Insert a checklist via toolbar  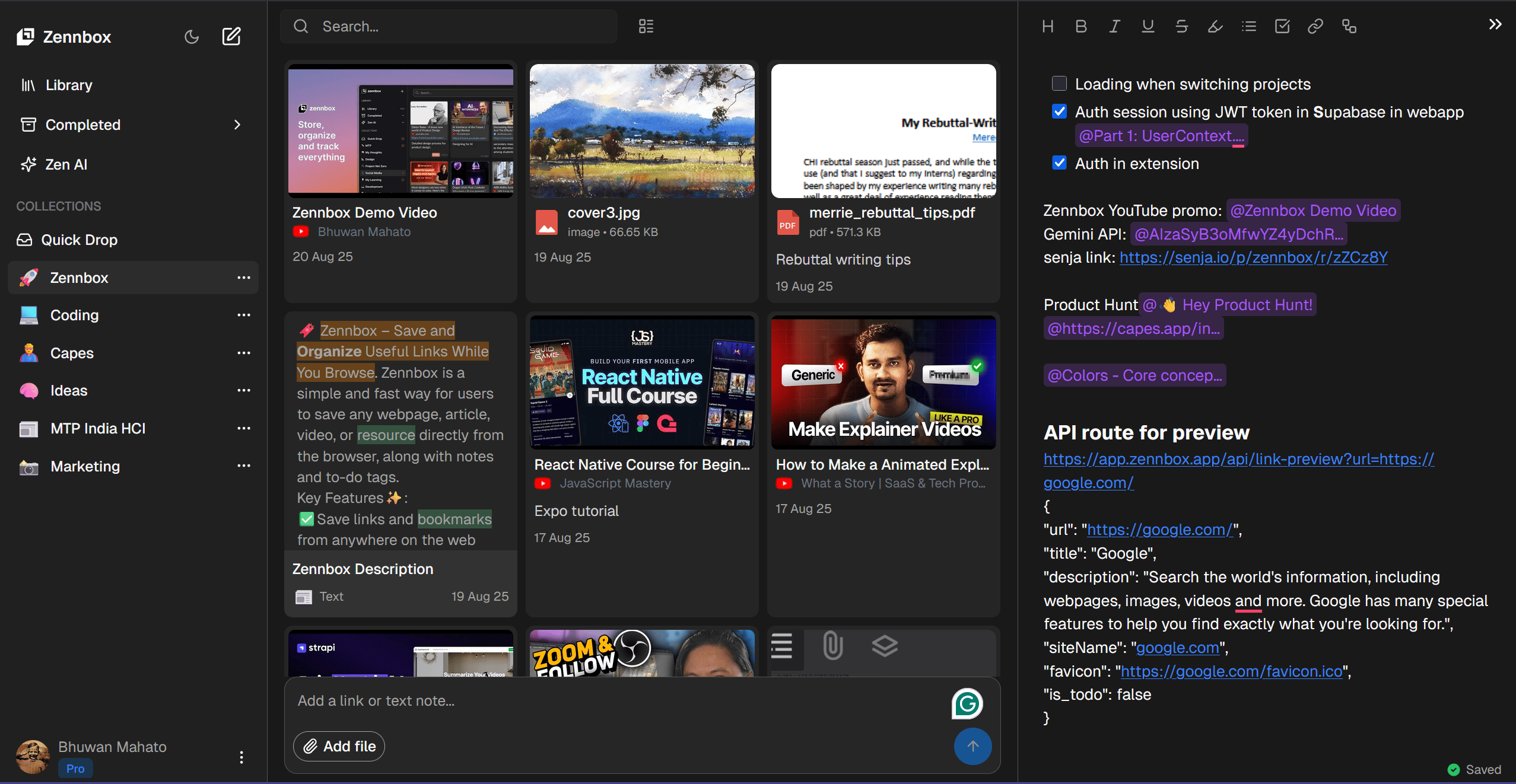(1282, 27)
